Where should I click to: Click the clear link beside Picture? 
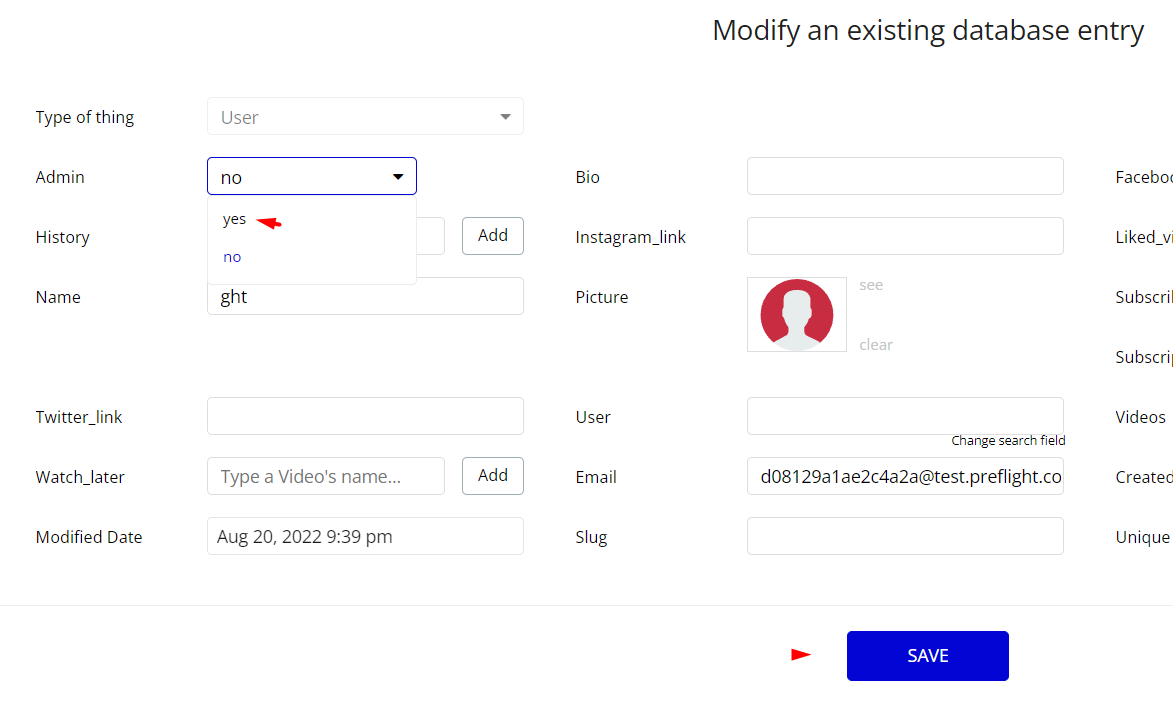876,345
